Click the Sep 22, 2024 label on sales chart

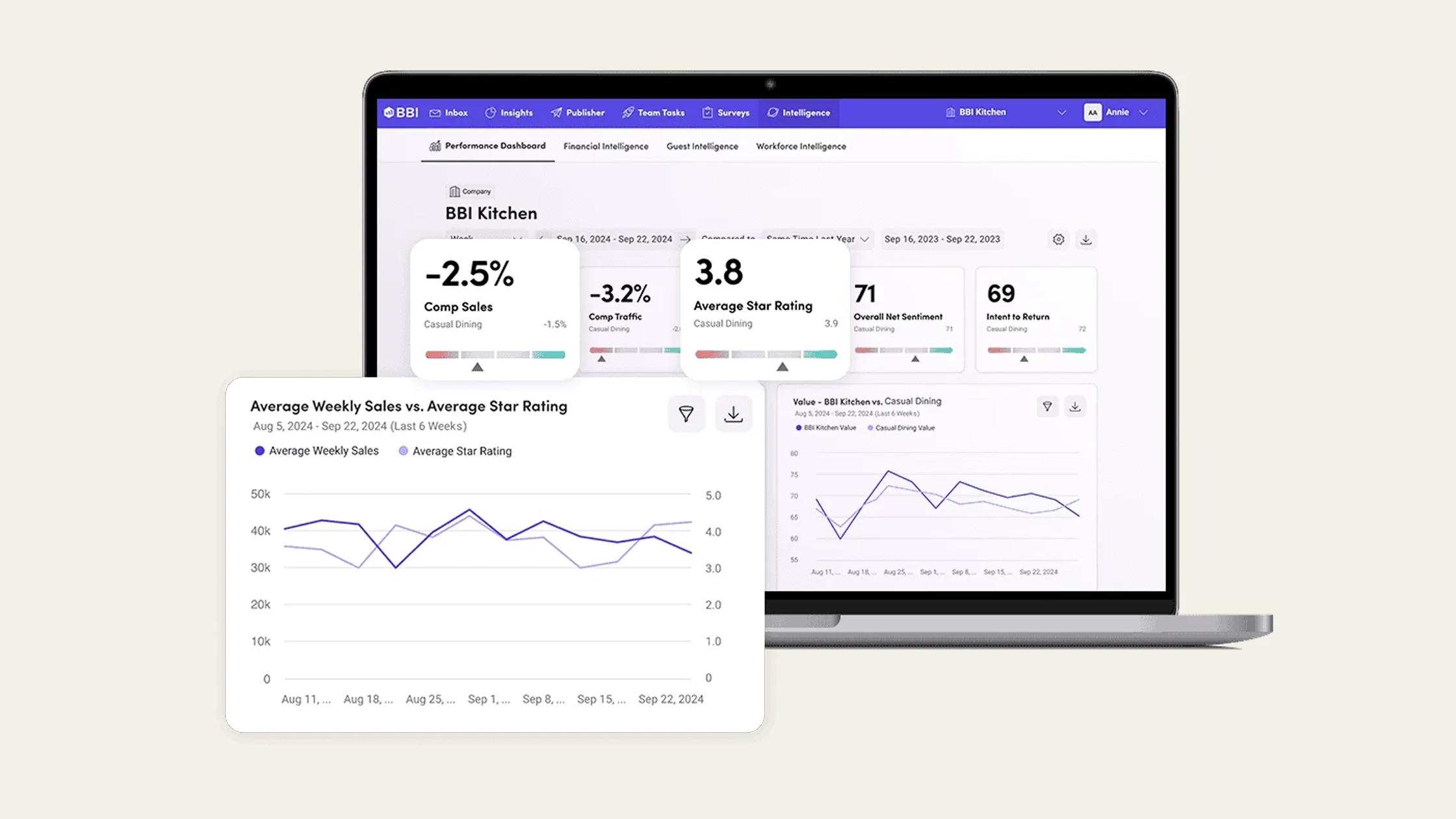(671, 699)
